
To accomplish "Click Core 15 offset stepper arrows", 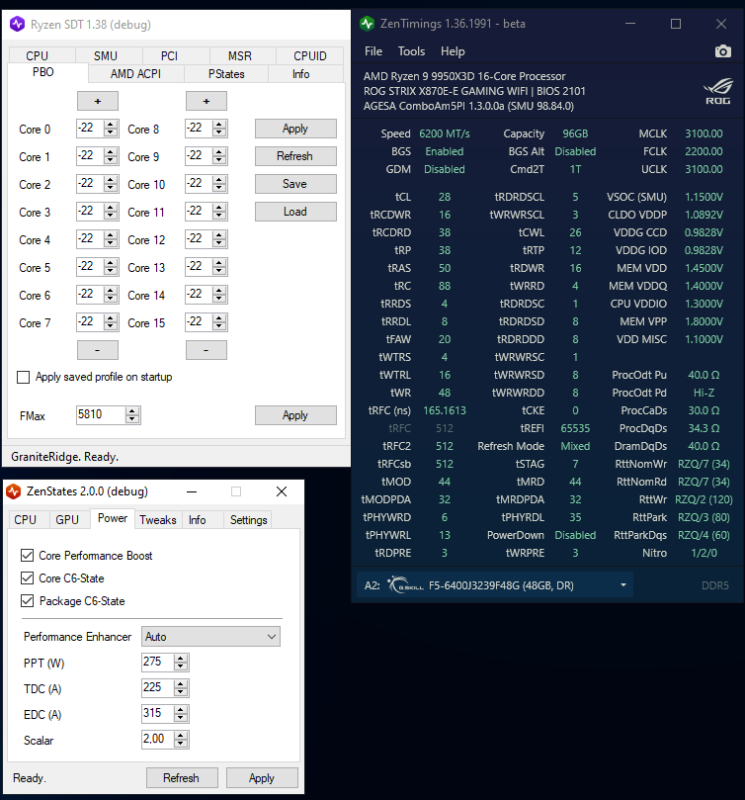I will point(219,322).
